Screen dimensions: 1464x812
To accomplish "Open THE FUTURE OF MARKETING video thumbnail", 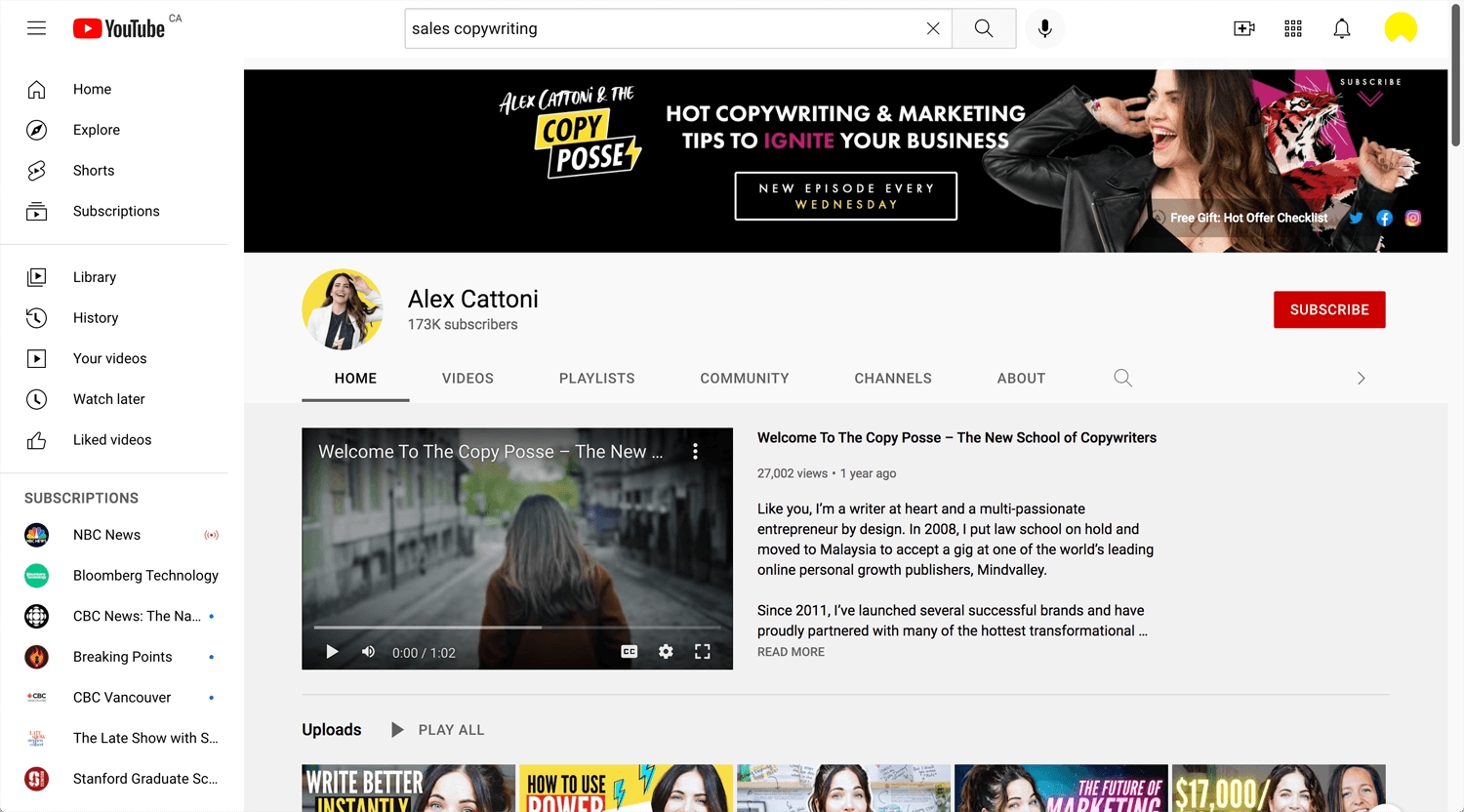I will tap(1061, 789).
